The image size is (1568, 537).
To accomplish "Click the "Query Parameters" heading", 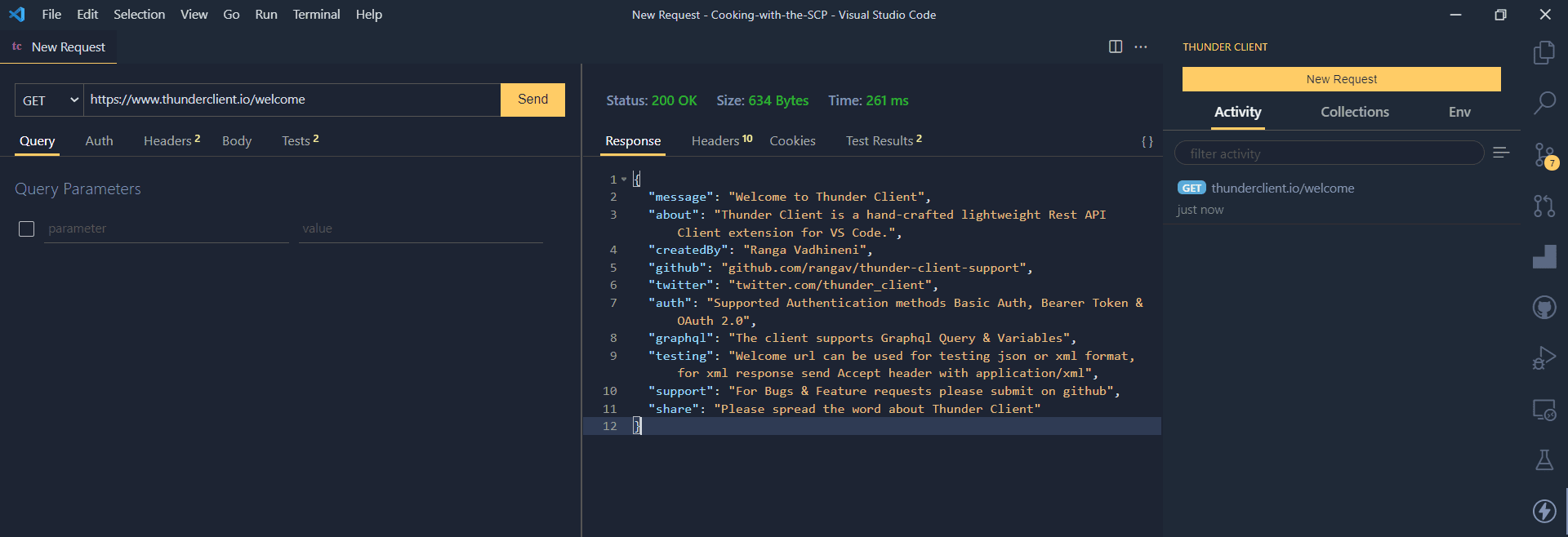I will [x=78, y=189].
